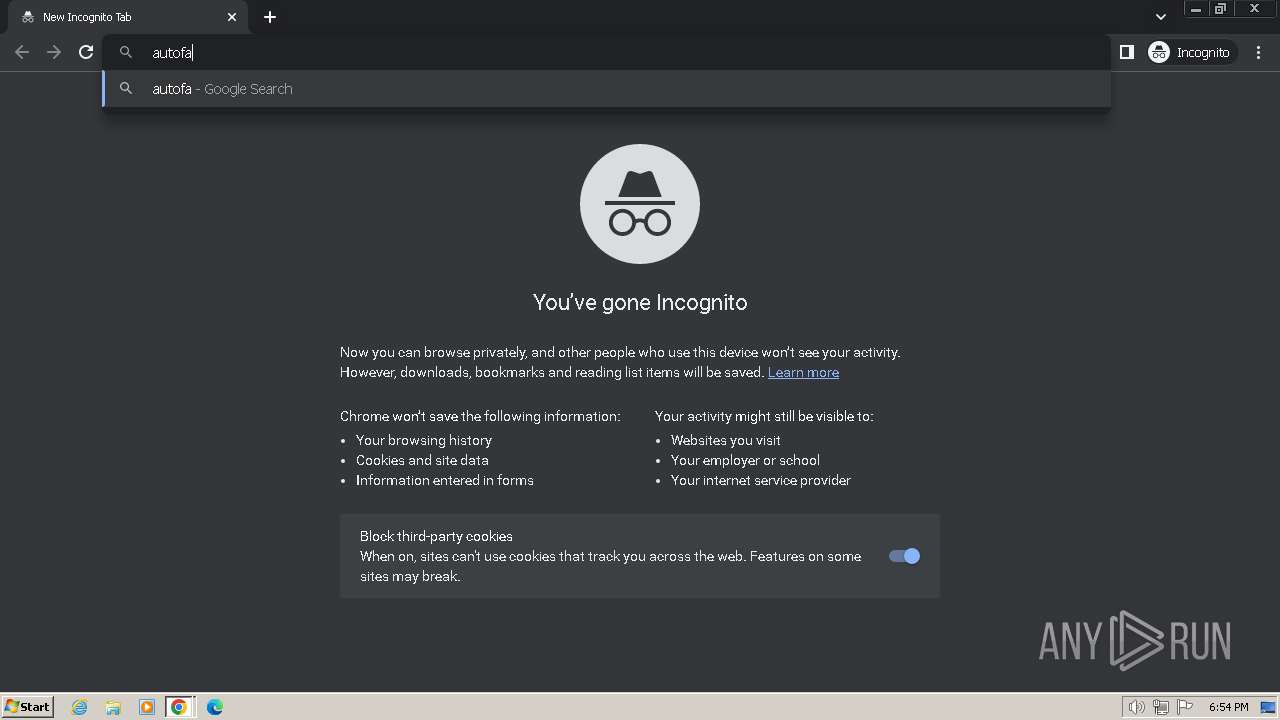Click the Incognito profile chip
Viewport: 1280px width, 720px height.
coord(1190,52)
